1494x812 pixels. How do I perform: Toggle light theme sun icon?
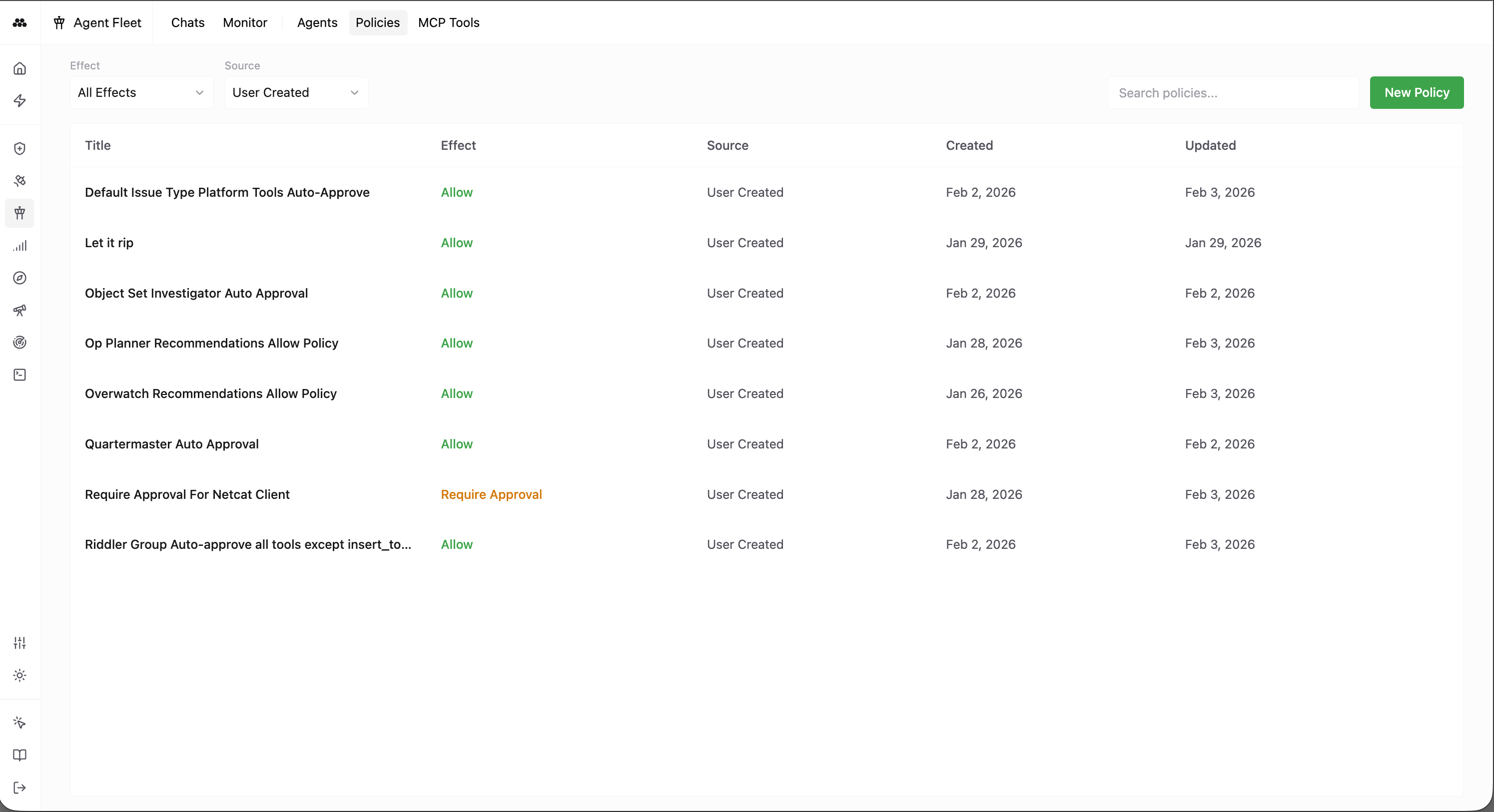pos(19,675)
